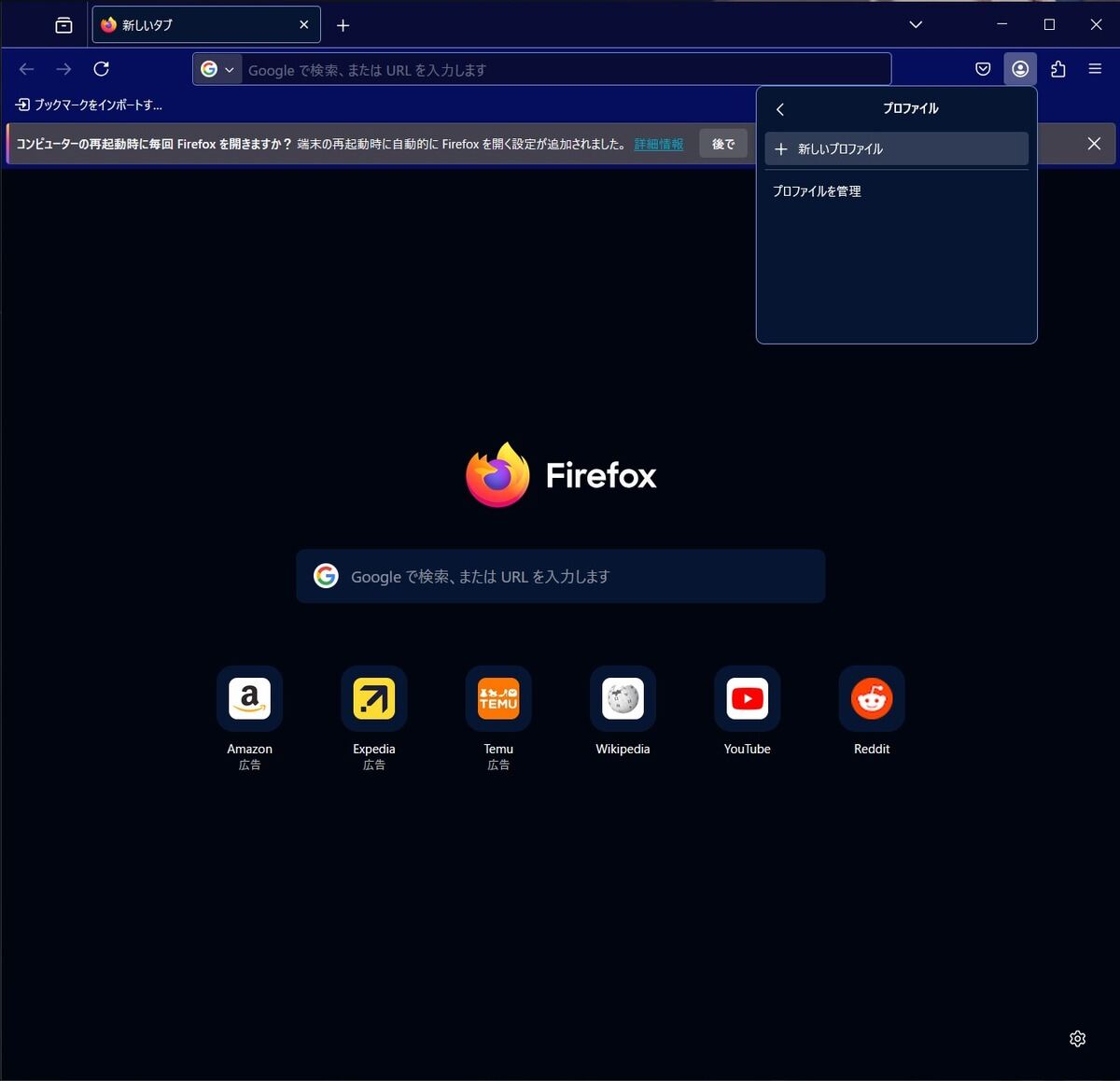1120x1081 pixels.
Task: Open the Reddit shortcut tile
Action: [872, 698]
